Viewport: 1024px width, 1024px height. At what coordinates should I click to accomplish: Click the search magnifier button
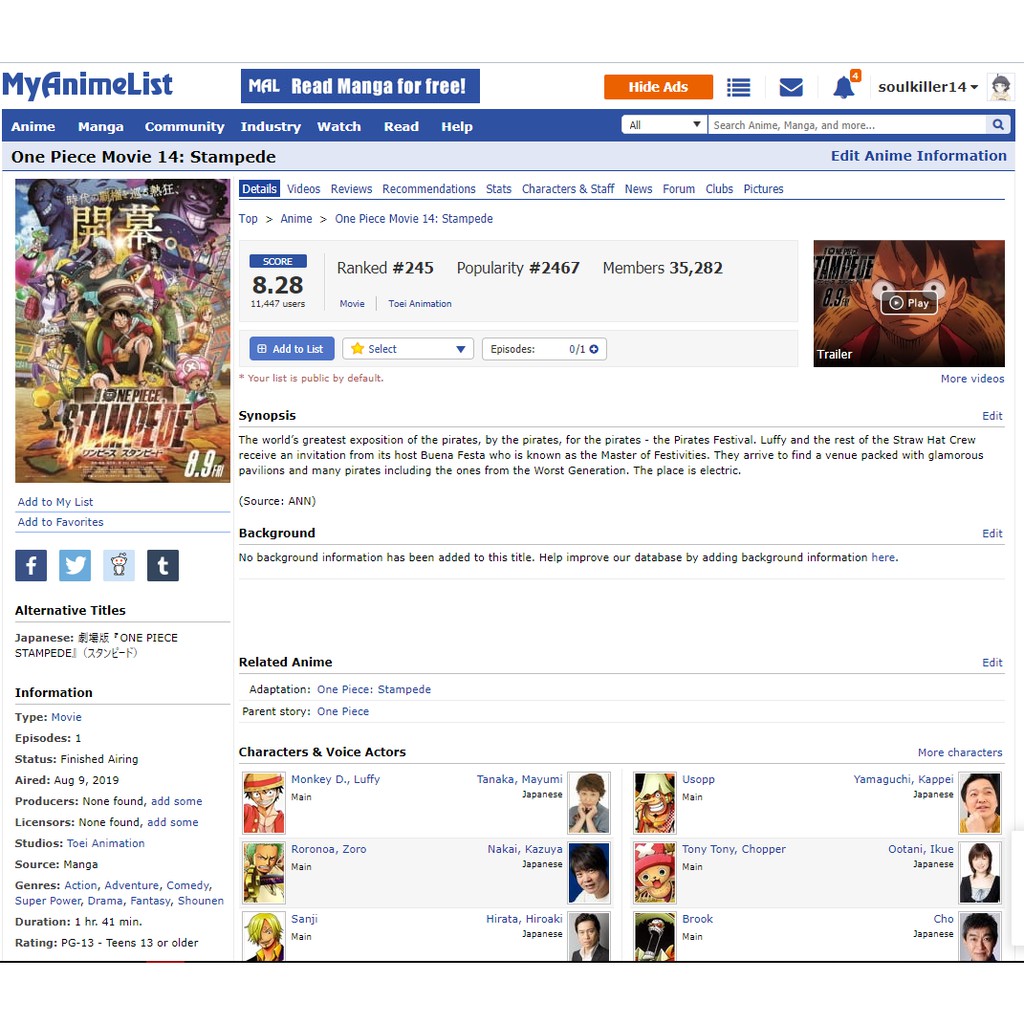pyautogui.click(x=997, y=125)
